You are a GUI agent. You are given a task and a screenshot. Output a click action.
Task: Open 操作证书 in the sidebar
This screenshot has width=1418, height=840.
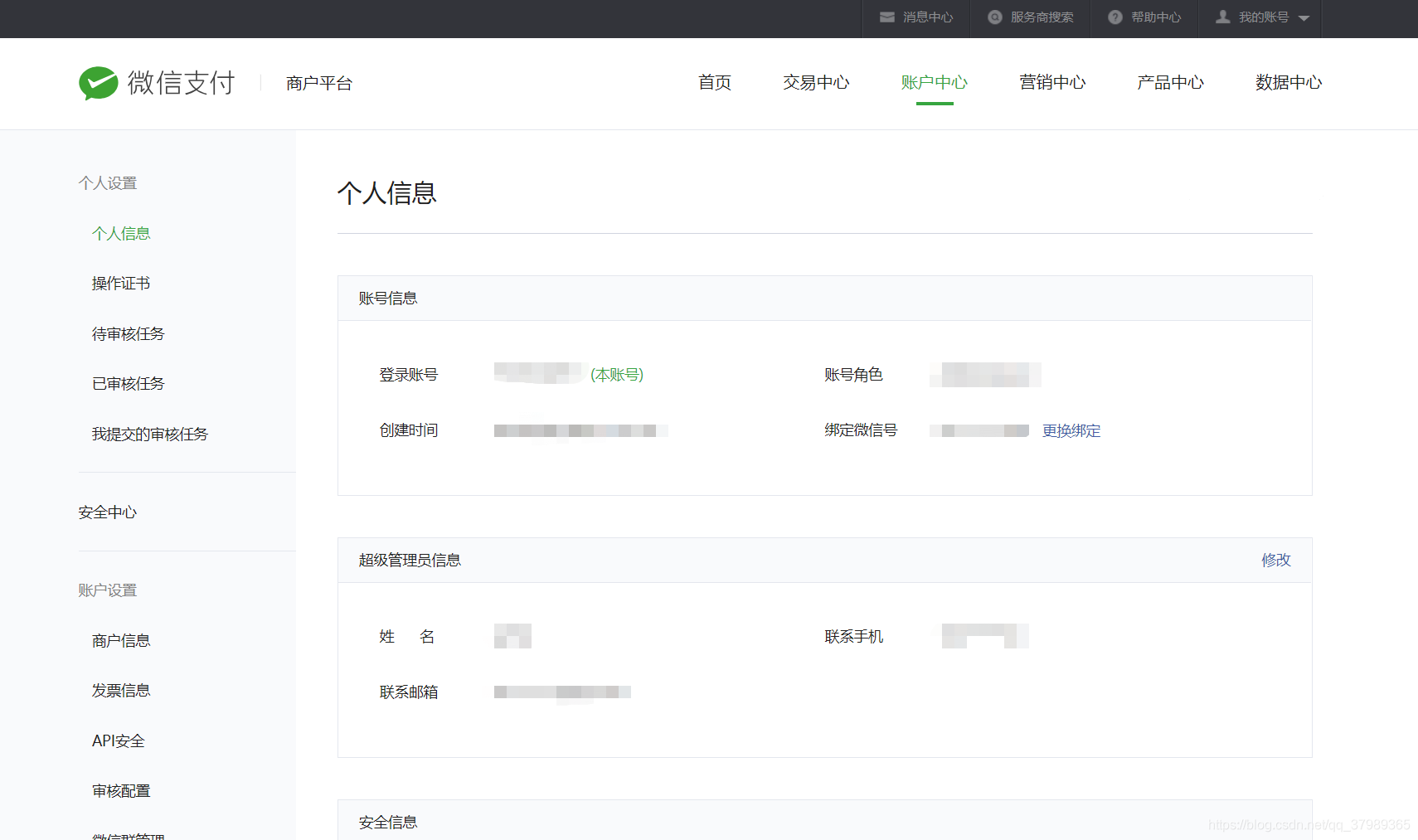[121, 284]
